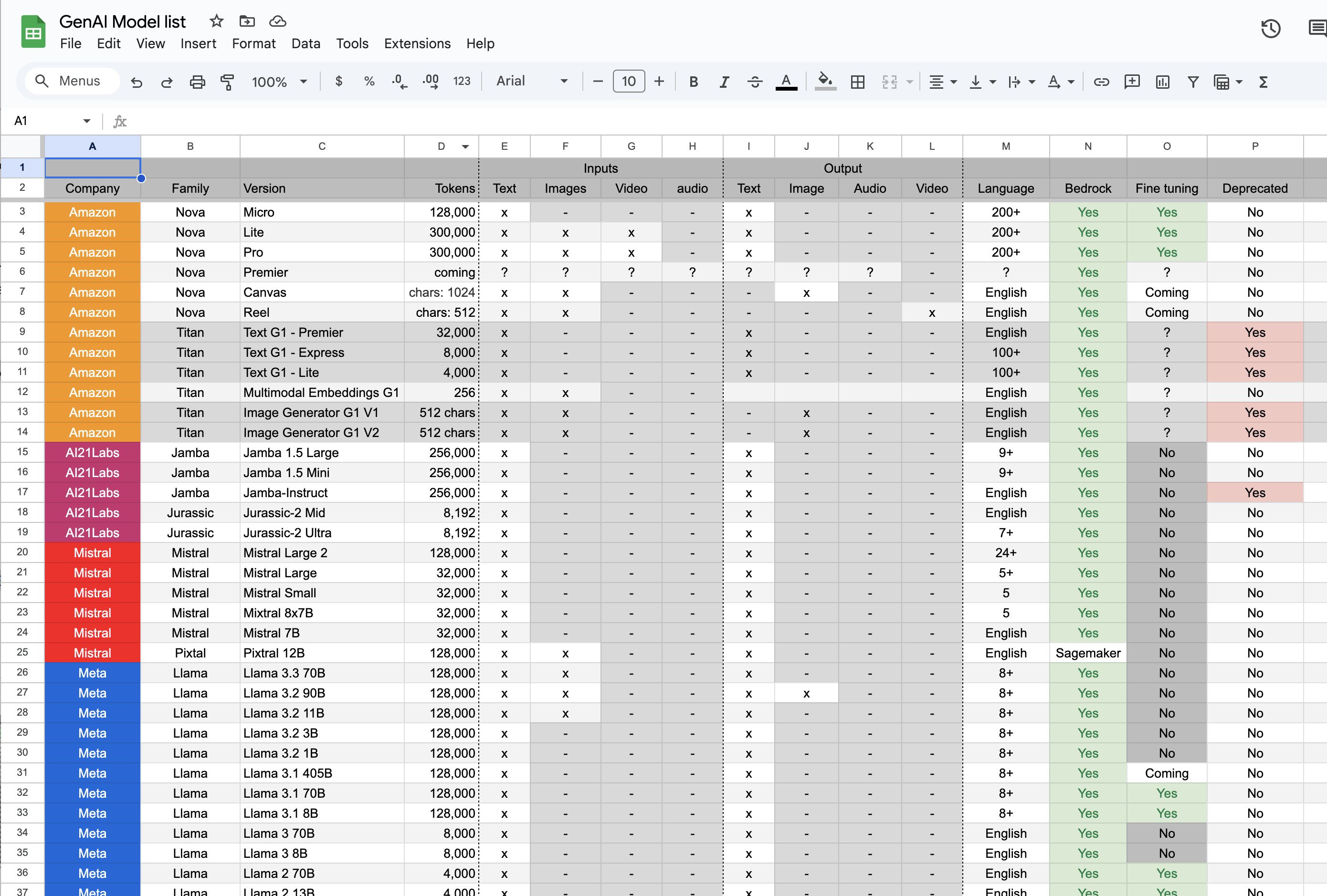Open the Borders tool

[857, 82]
